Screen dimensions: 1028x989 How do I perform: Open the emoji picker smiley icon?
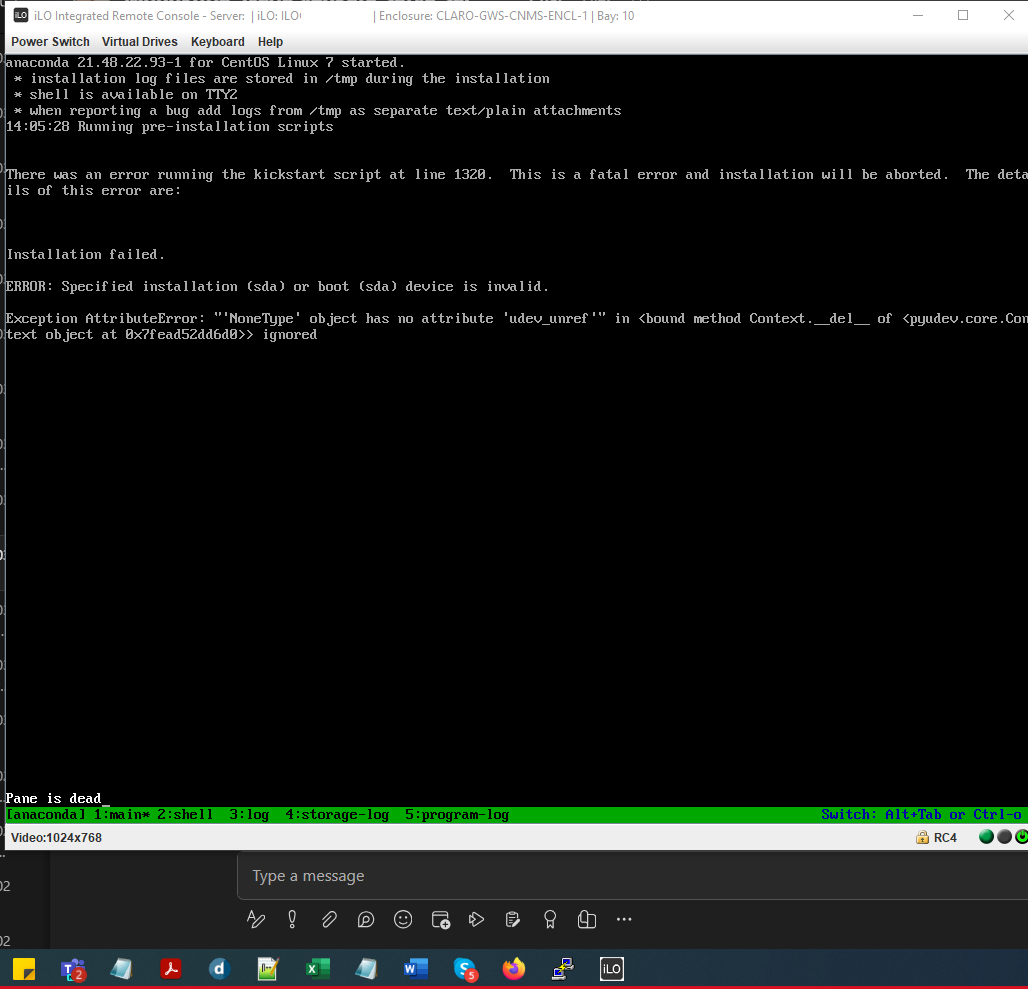coord(403,920)
